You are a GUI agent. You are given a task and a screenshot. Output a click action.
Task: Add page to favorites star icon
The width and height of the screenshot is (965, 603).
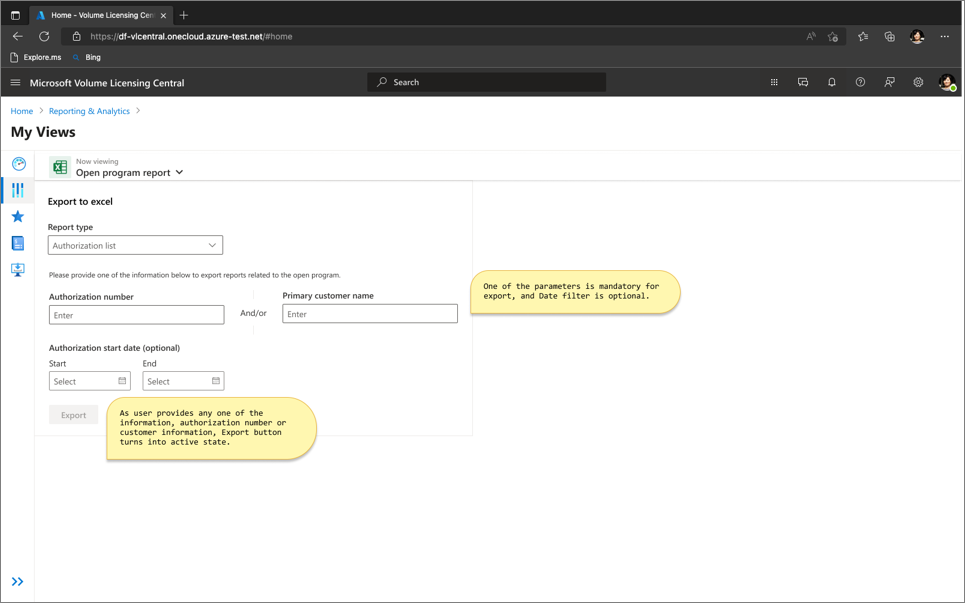pos(833,36)
